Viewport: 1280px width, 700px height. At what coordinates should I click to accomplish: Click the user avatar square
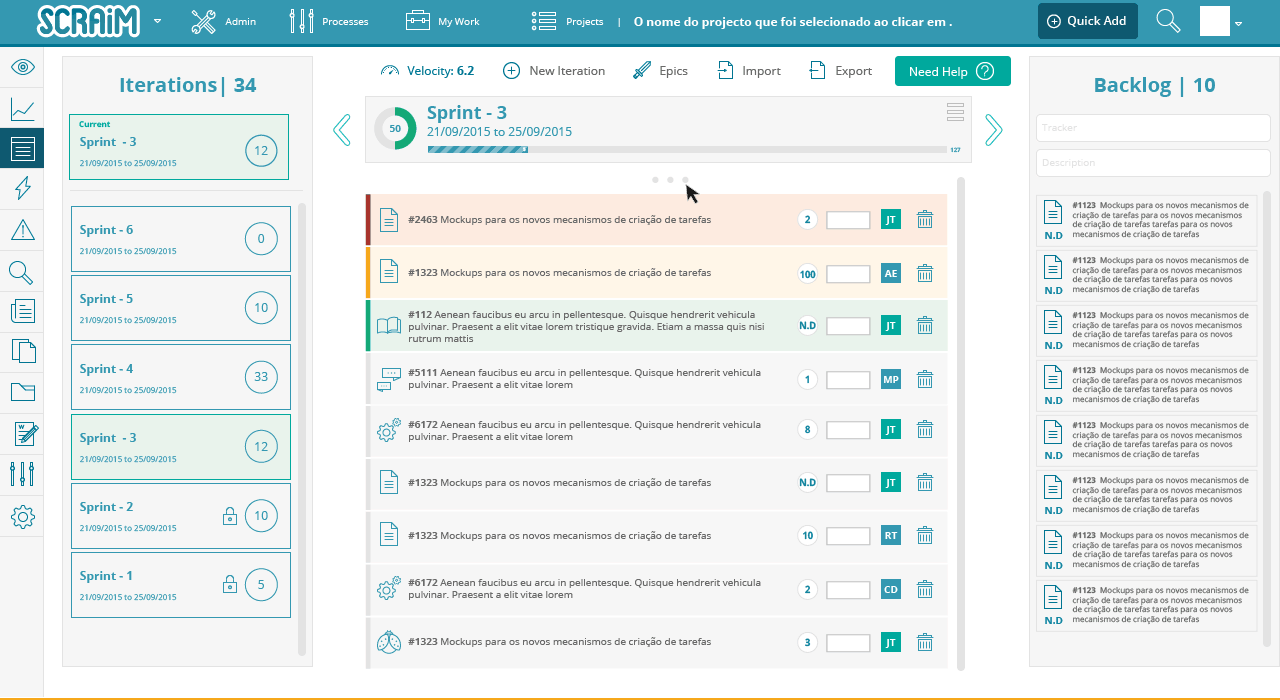(x=1214, y=21)
